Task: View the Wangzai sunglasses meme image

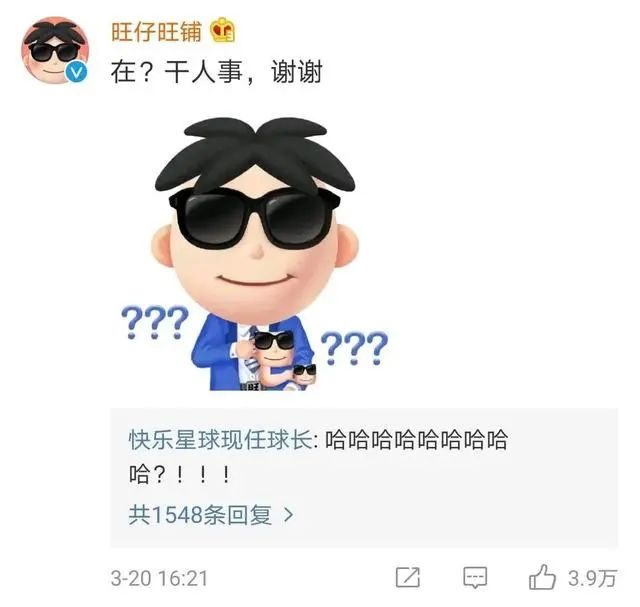Action: [255, 254]
